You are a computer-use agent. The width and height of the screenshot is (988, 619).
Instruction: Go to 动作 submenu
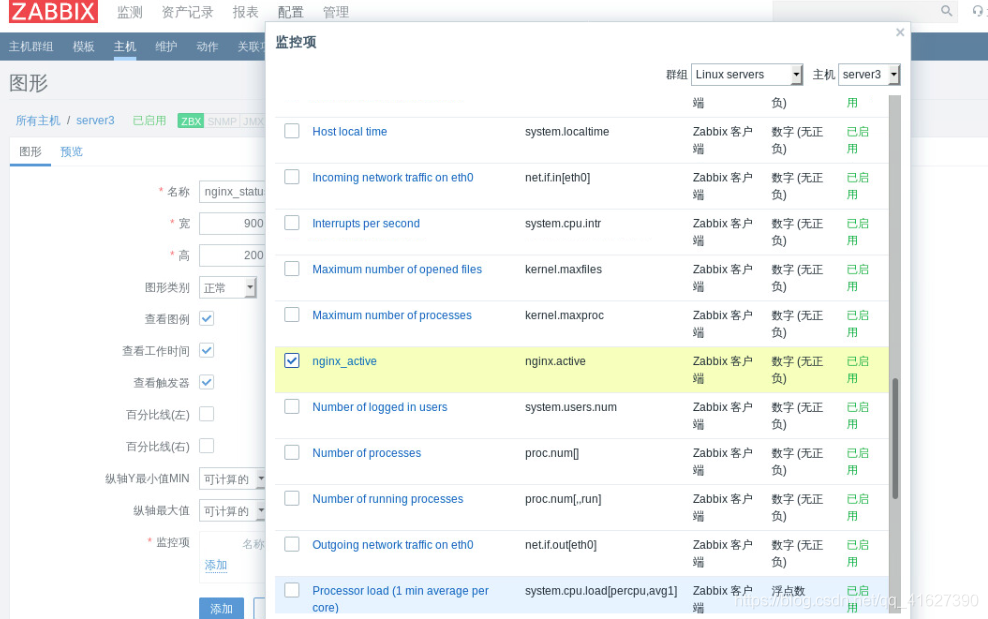pos(207,47)
